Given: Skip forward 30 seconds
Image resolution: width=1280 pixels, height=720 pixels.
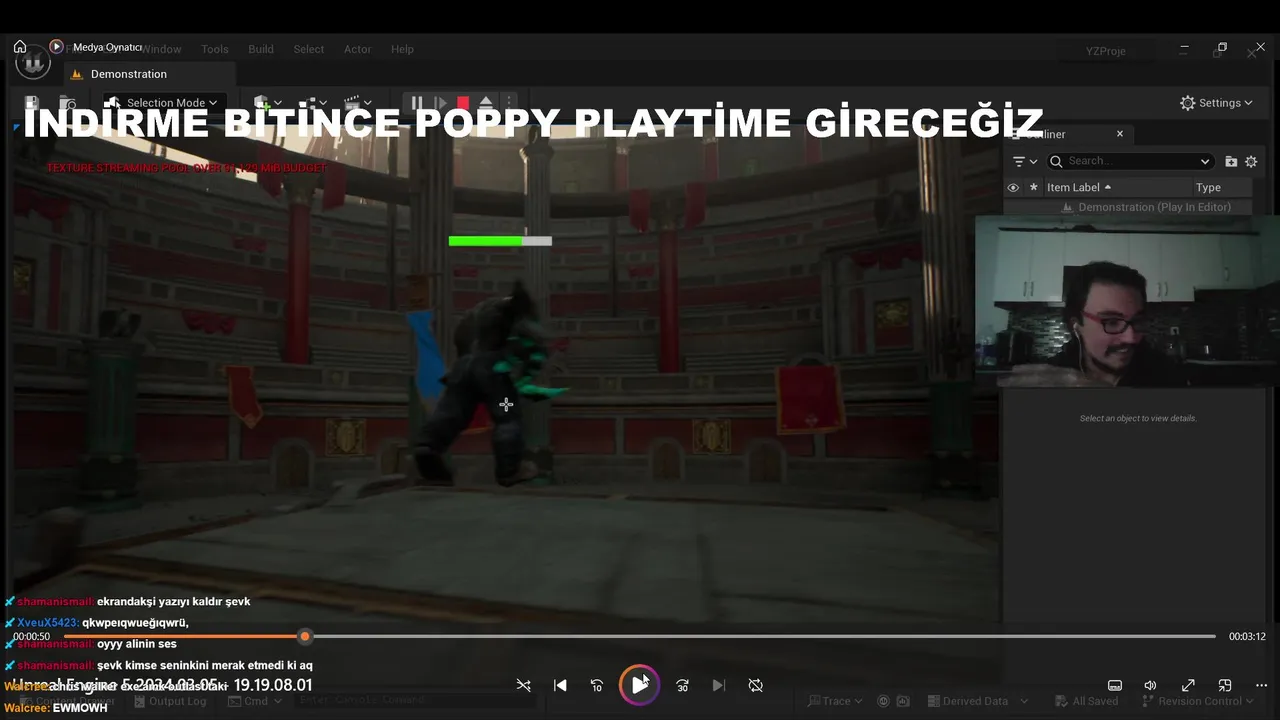Looking at the screenshot, I should [682, 685].
